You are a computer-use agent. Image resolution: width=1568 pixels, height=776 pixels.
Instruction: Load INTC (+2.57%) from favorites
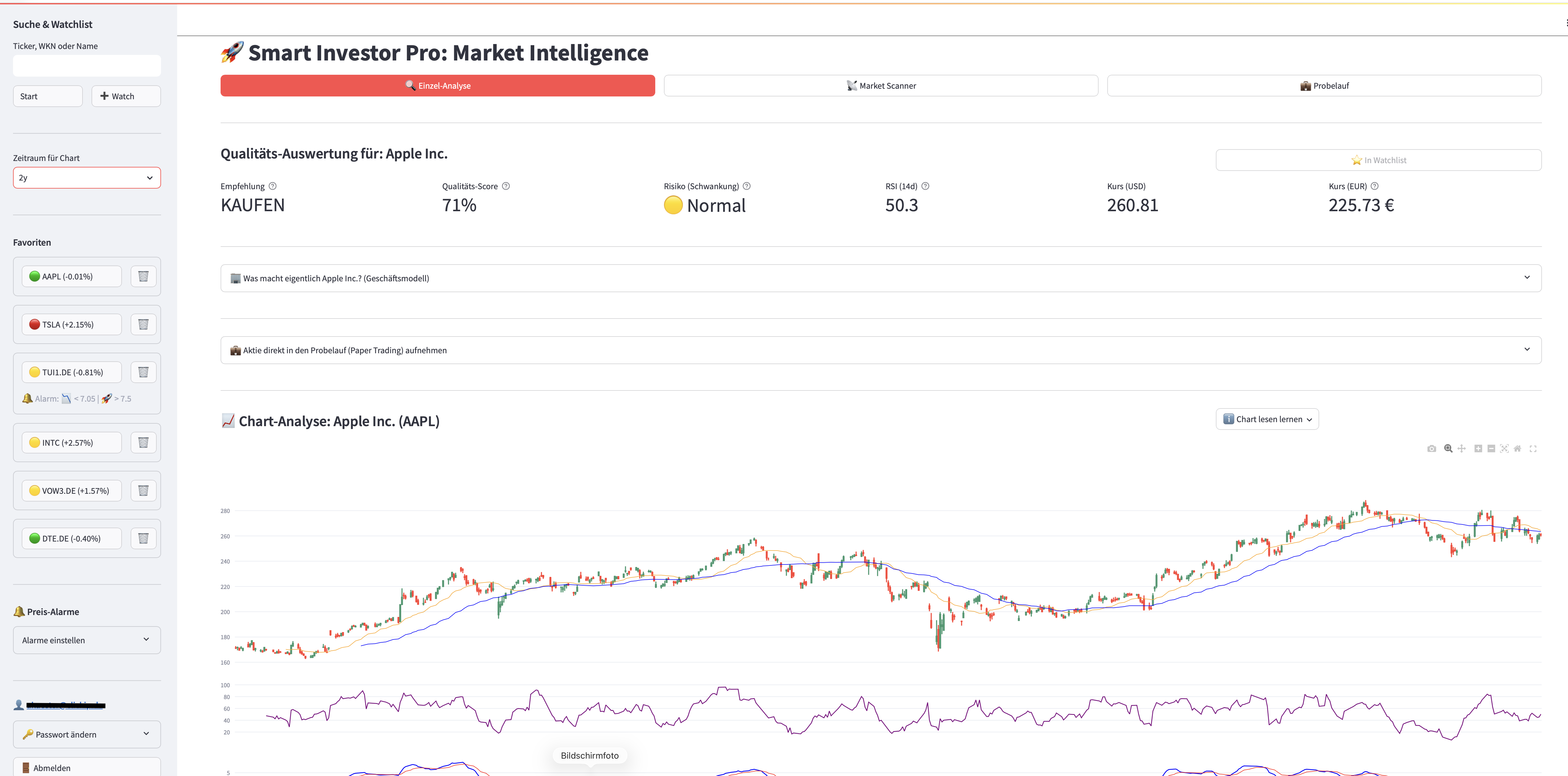(x=72, y=443)
